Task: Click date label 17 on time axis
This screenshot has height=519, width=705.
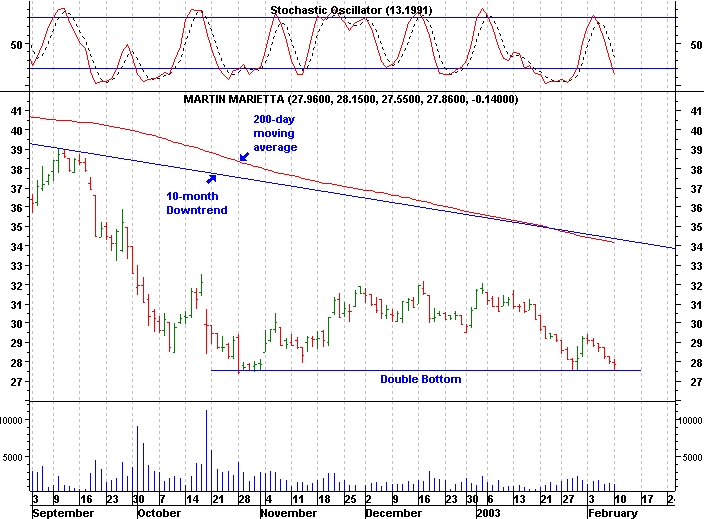Action: click(x=647, y=499)
